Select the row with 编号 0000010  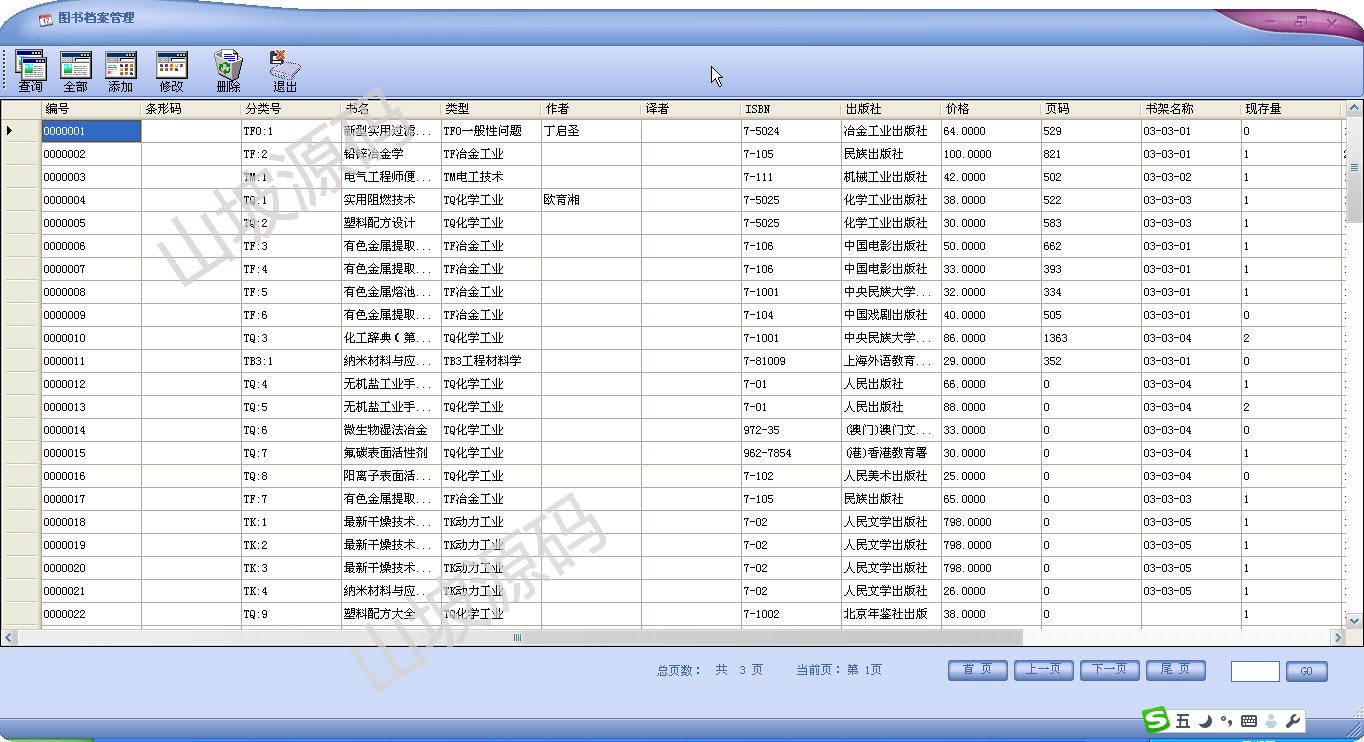coord(90,338)
